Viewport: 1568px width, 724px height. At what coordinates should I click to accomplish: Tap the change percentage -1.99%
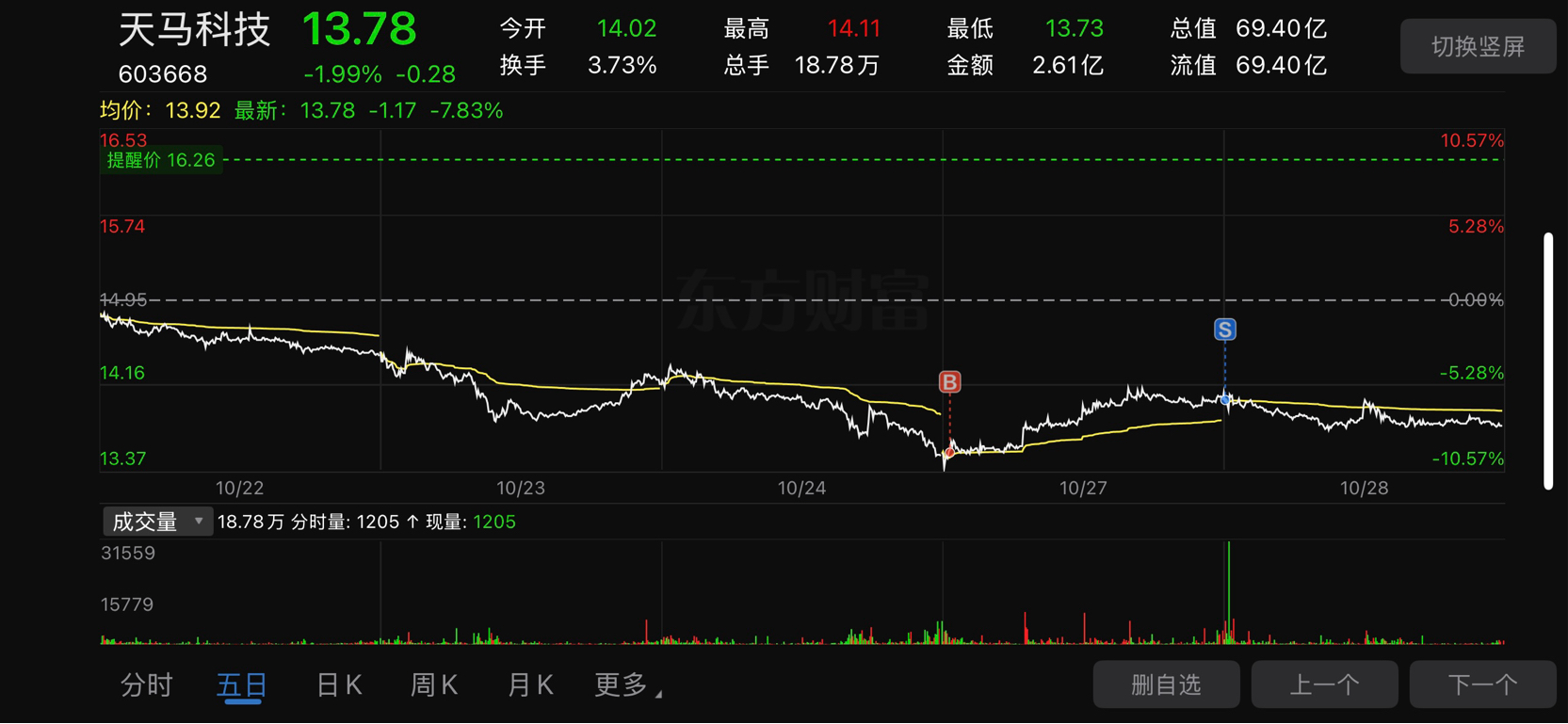pos(343,74)
